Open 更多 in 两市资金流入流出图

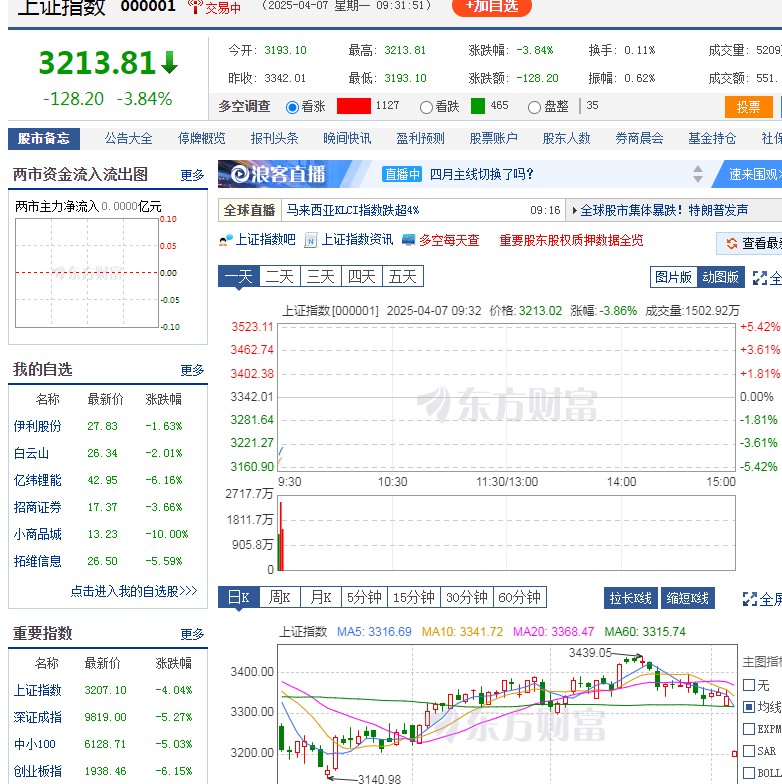pos(192,175)
